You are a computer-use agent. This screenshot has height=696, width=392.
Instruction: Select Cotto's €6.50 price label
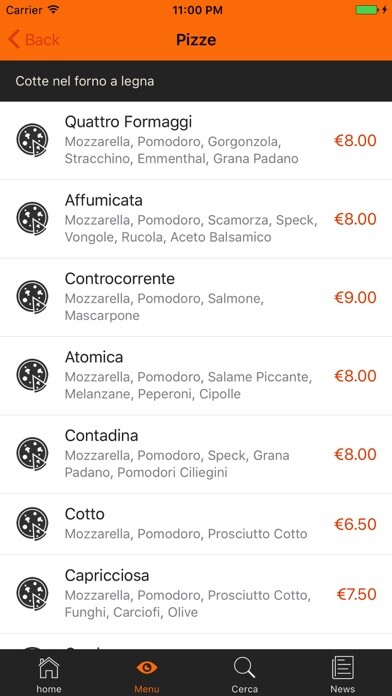pos(355,524)
